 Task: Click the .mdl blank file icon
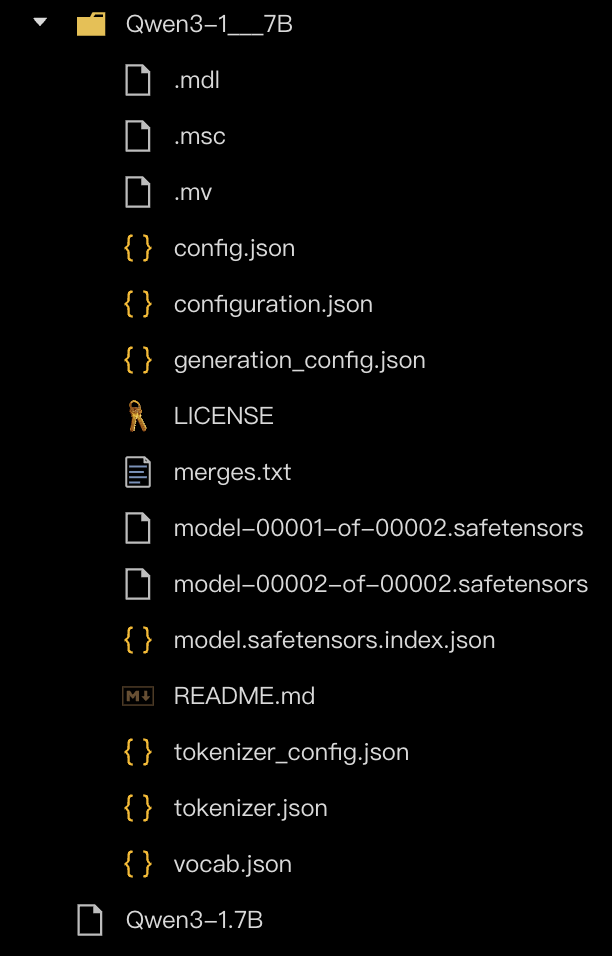point(138,80)
